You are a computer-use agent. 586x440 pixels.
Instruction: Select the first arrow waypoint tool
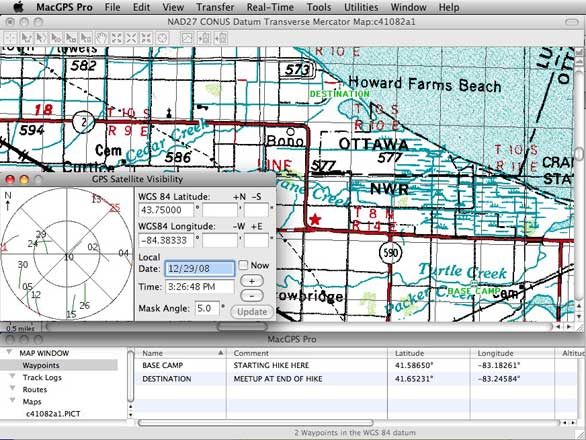(26, 38)
